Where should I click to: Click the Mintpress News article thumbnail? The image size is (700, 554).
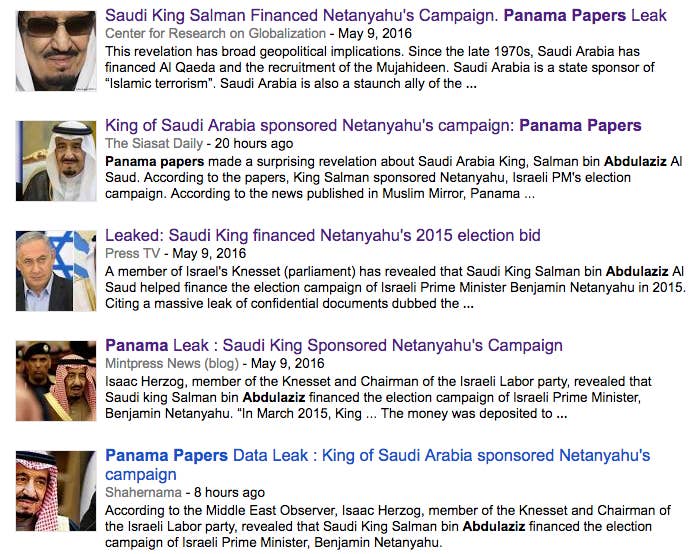point(56,381)
